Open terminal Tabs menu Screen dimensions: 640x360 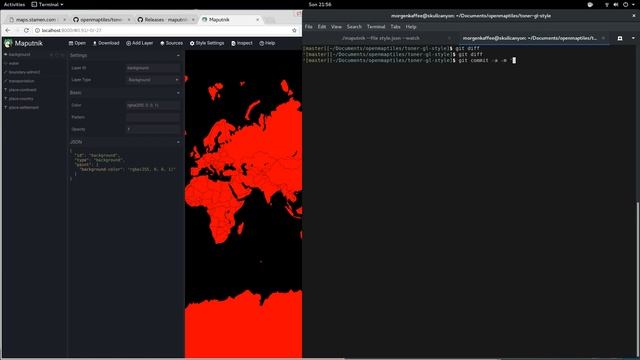click(395, 27)
